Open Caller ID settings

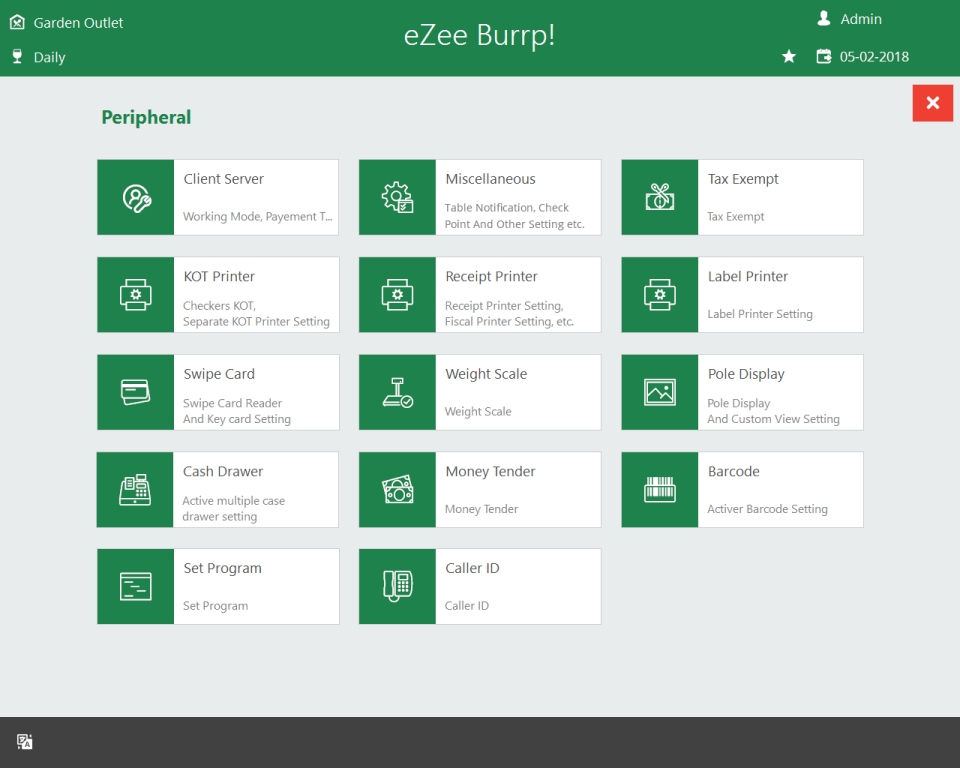479,586
